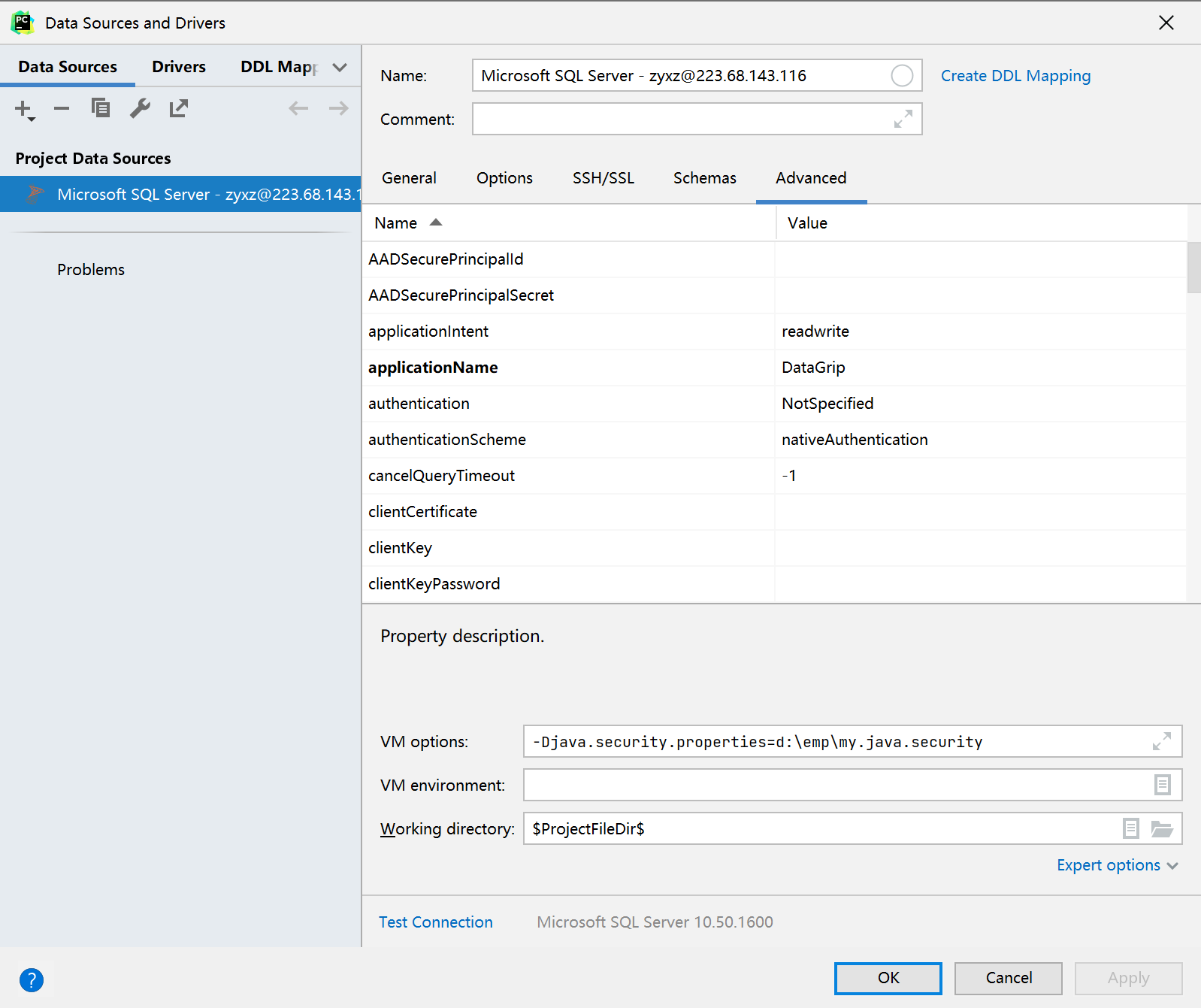Expand the Comment field editor
The height and width of the screenshot is (1008, 1201).
[903, 119]
